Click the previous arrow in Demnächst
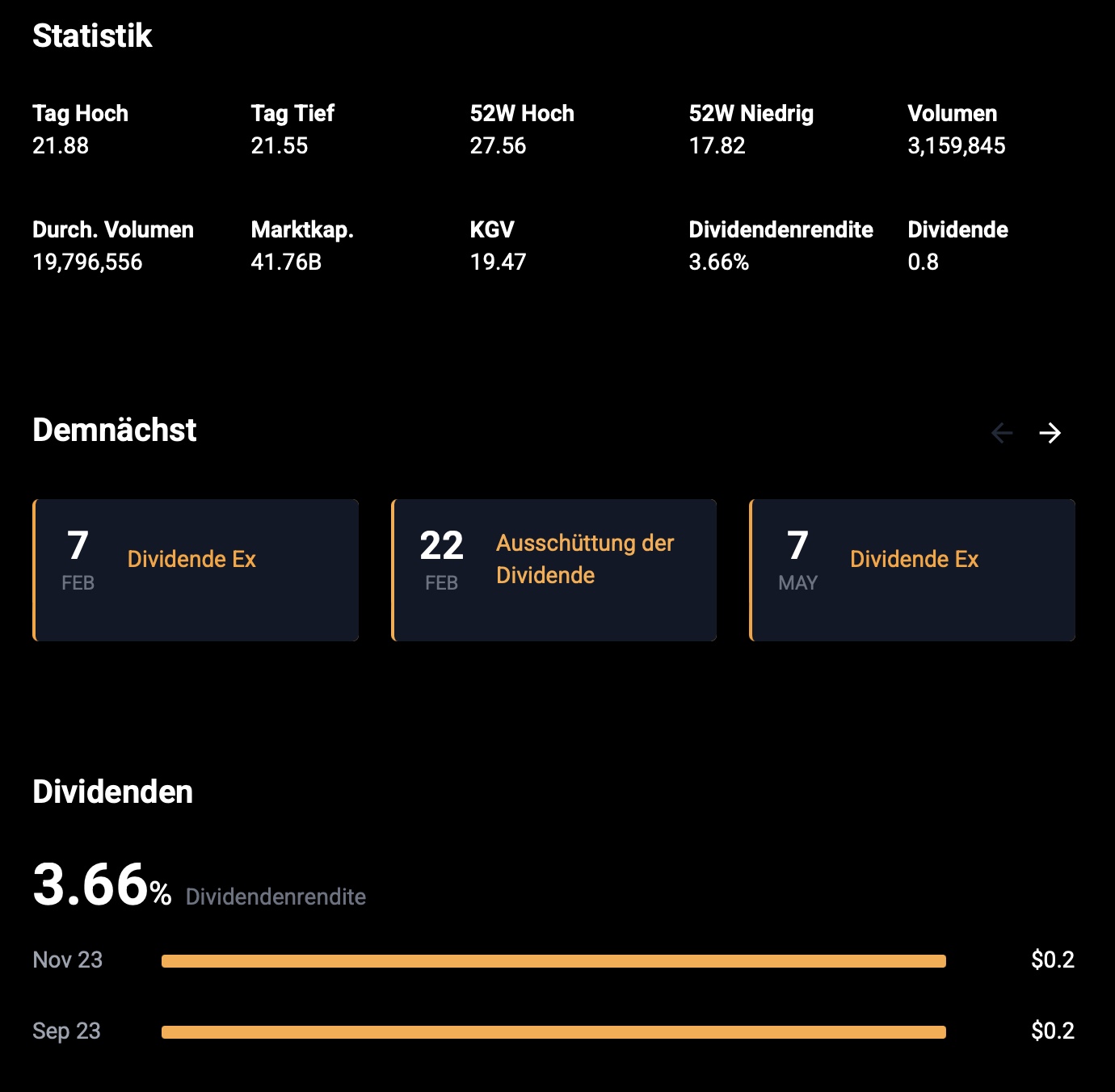Image resolution: width=1115 pixels, height=1092 pixels. pyautogui.click(x=1002, y=433)
